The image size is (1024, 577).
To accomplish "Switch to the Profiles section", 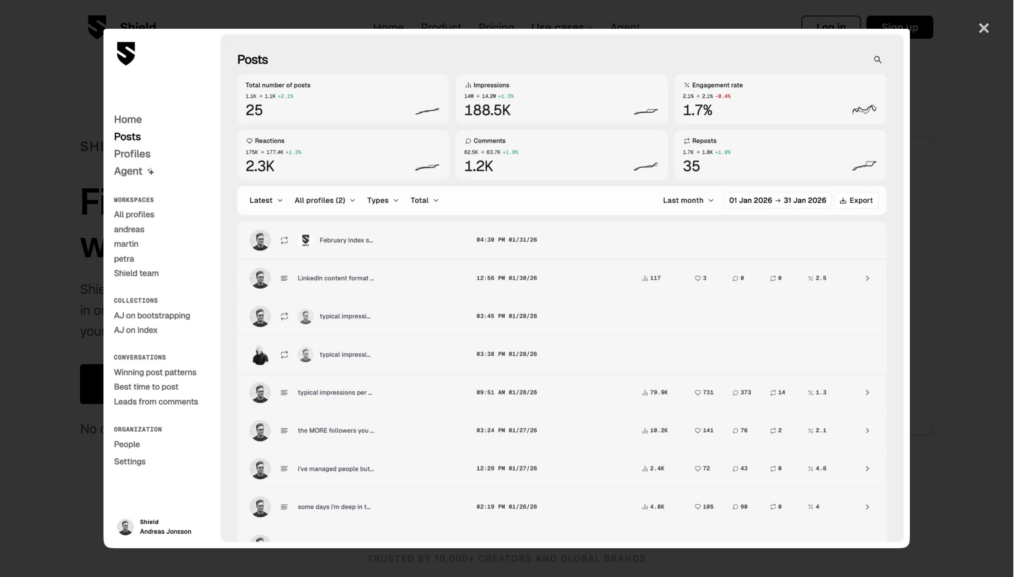I will click(x=132, y=153).
